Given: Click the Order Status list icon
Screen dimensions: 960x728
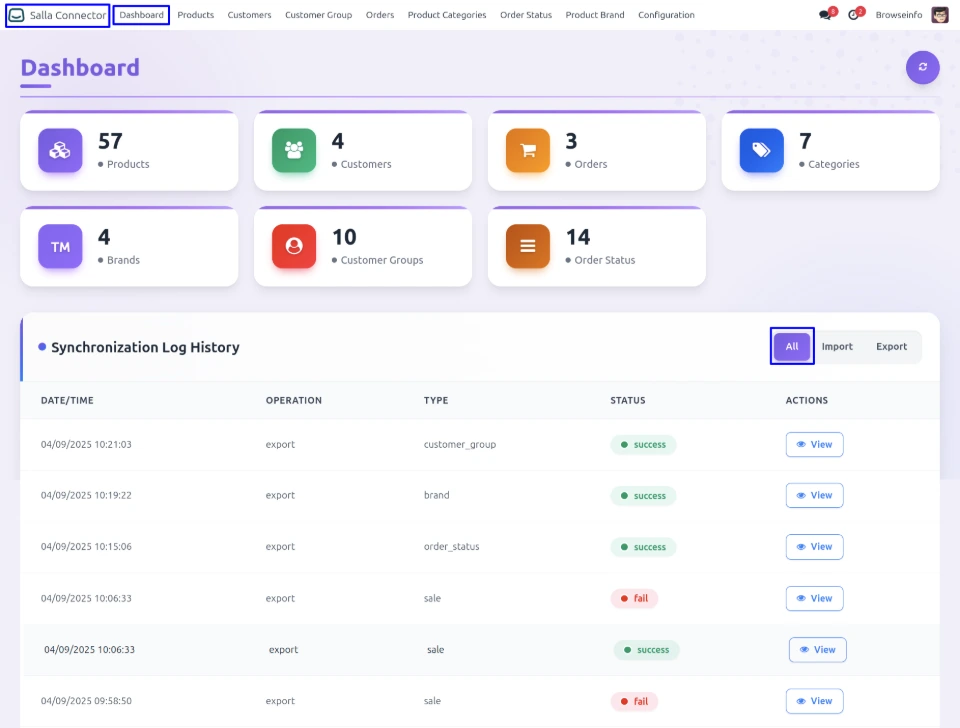Looking at the screenshot, I should 528,246.
